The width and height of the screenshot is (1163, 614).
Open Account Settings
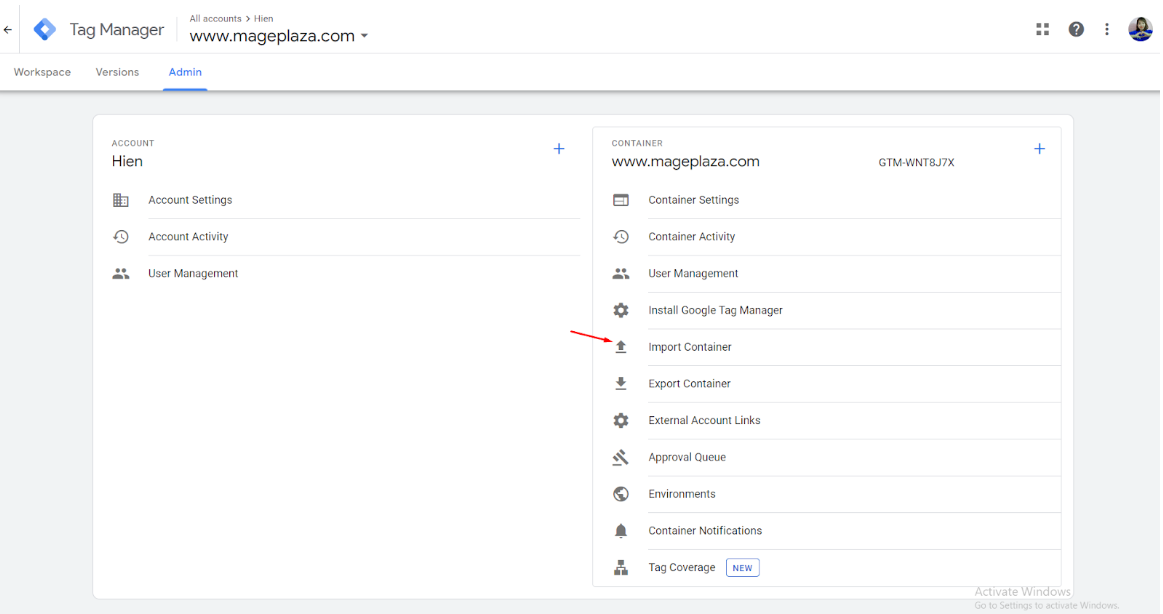(190, 200)
